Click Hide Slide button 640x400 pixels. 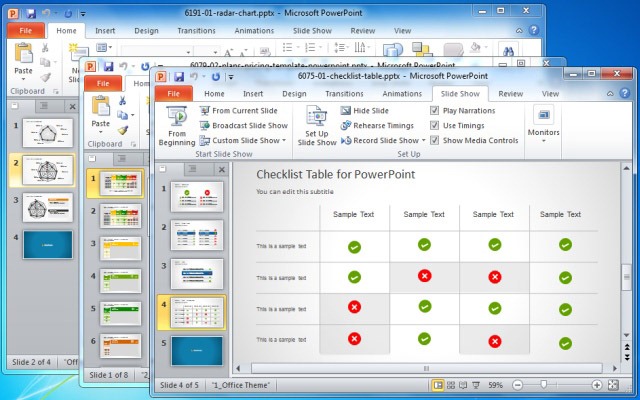tap(364, 111)
